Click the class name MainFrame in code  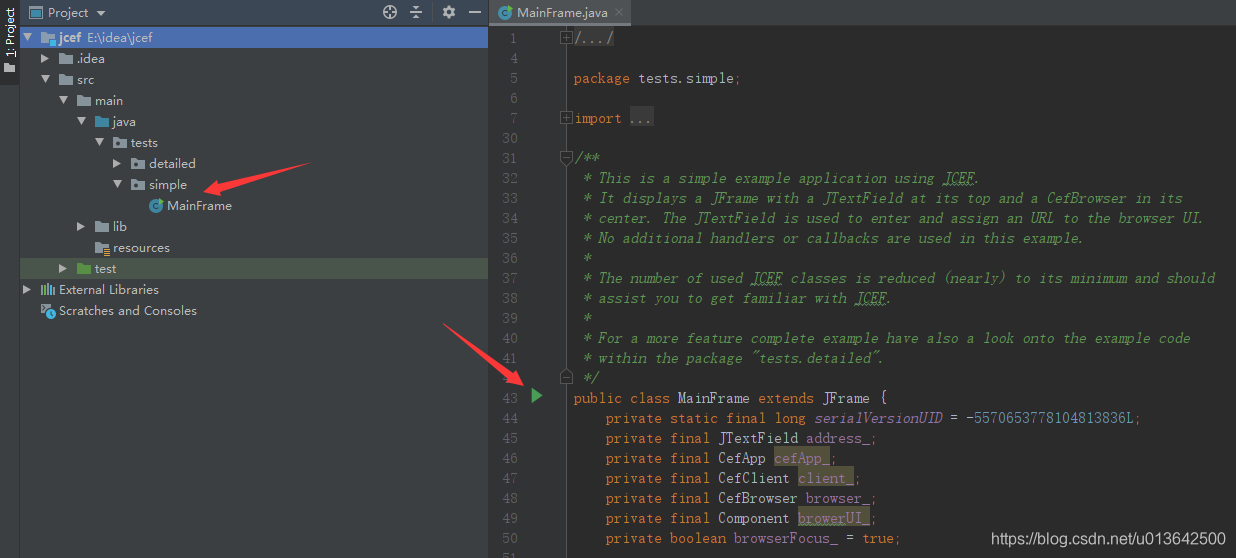[713, 398]
